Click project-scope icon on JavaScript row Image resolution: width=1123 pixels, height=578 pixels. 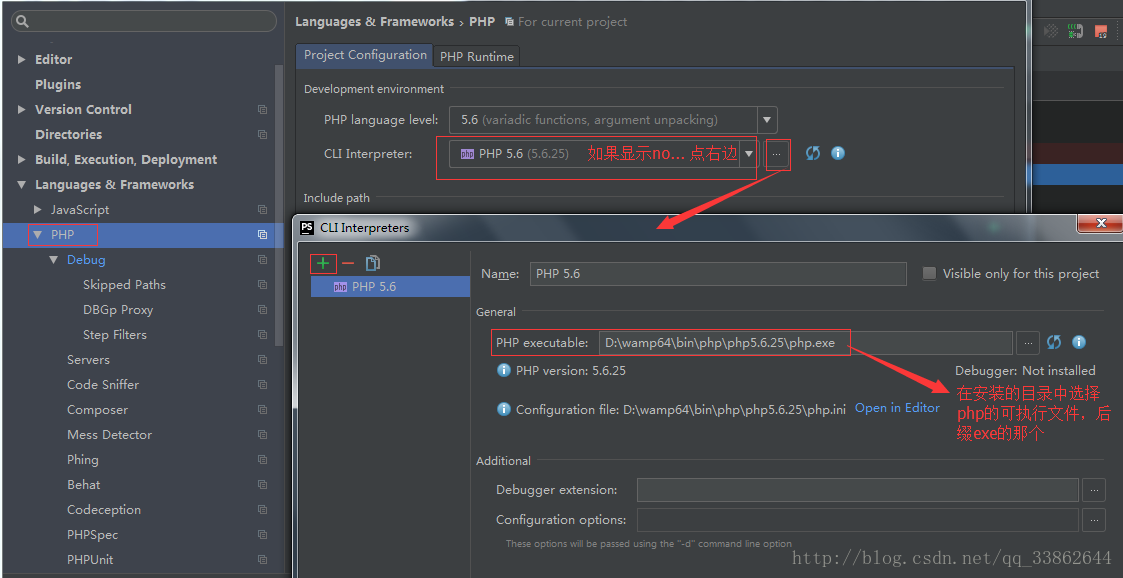[262, 210]
